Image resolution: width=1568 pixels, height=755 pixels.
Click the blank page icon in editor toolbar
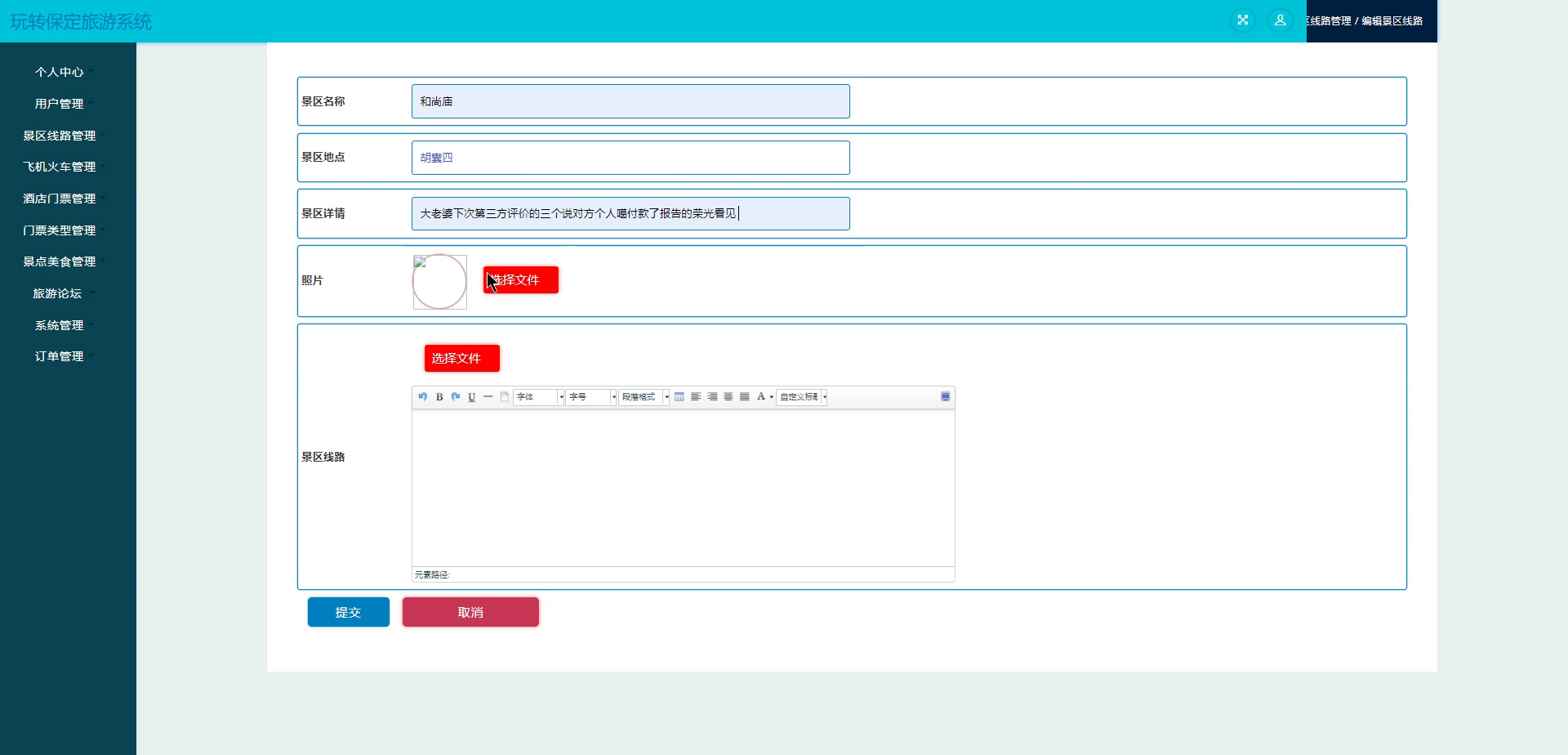point(505,397)
